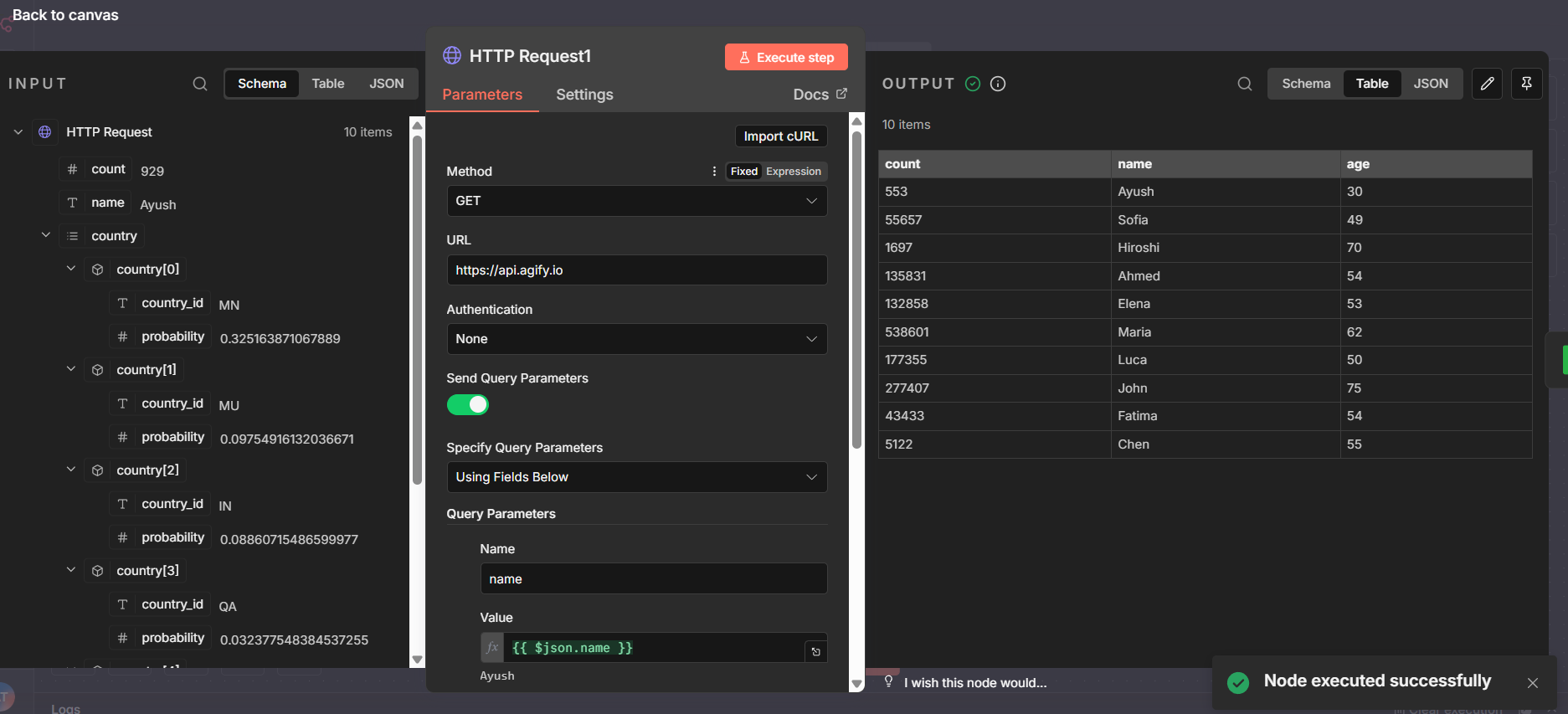
Task: Select the OUTPUT Schema view
Action: [1306, 84]
